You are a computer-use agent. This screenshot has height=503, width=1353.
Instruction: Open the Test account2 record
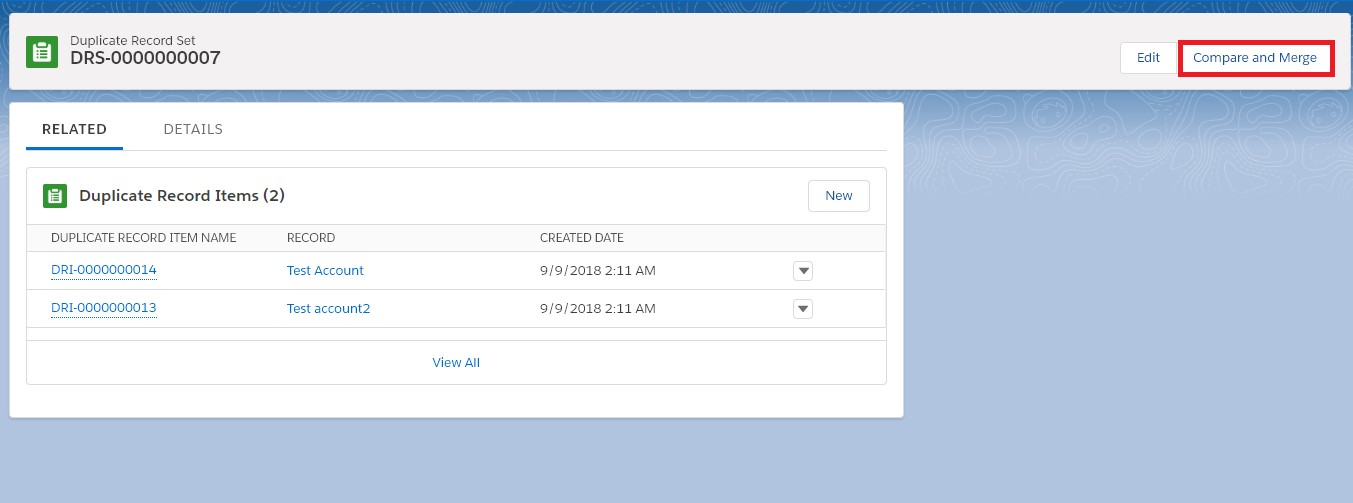(x=328, y=308)
